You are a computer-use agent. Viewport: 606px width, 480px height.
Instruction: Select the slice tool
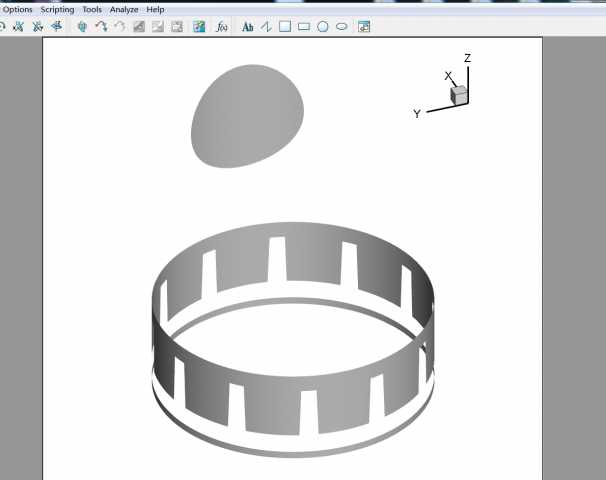click(x=82, y=27)
